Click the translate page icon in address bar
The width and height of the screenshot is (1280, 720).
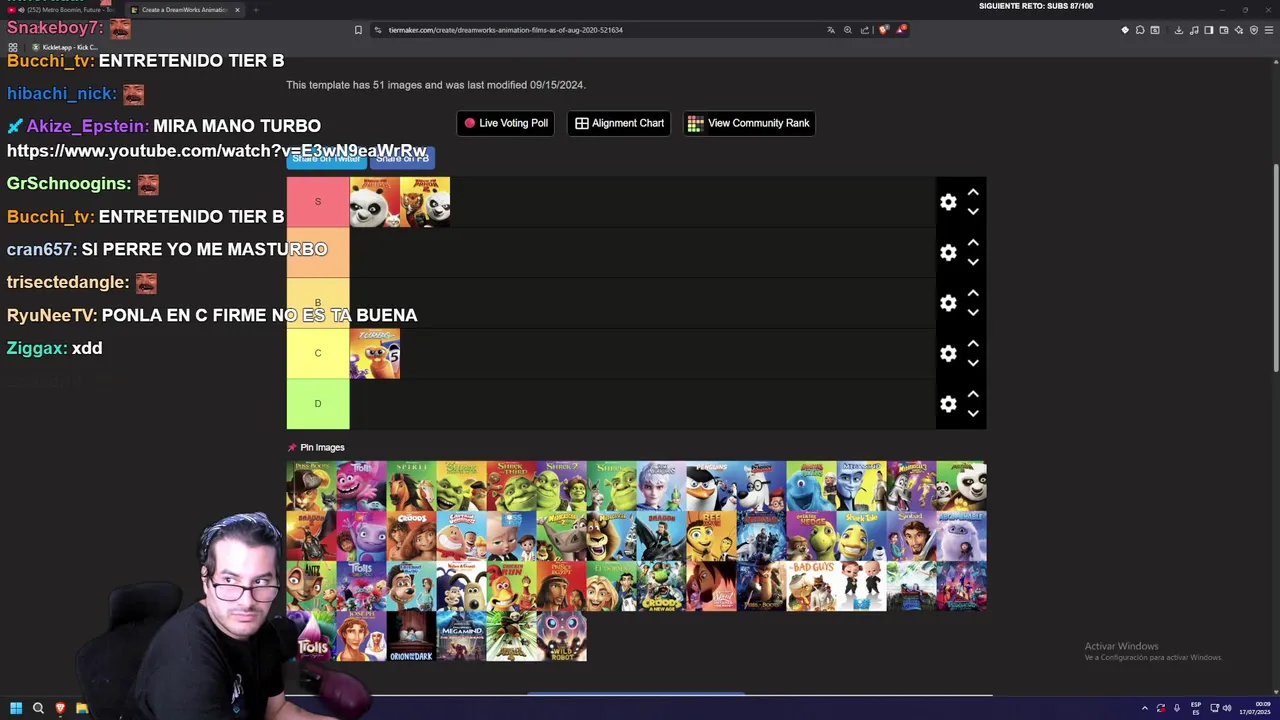(x=830, y=30)
